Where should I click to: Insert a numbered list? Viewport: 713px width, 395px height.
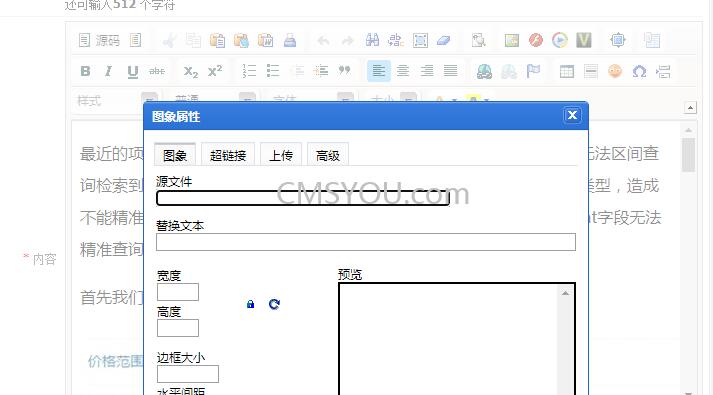coord(249,71)
